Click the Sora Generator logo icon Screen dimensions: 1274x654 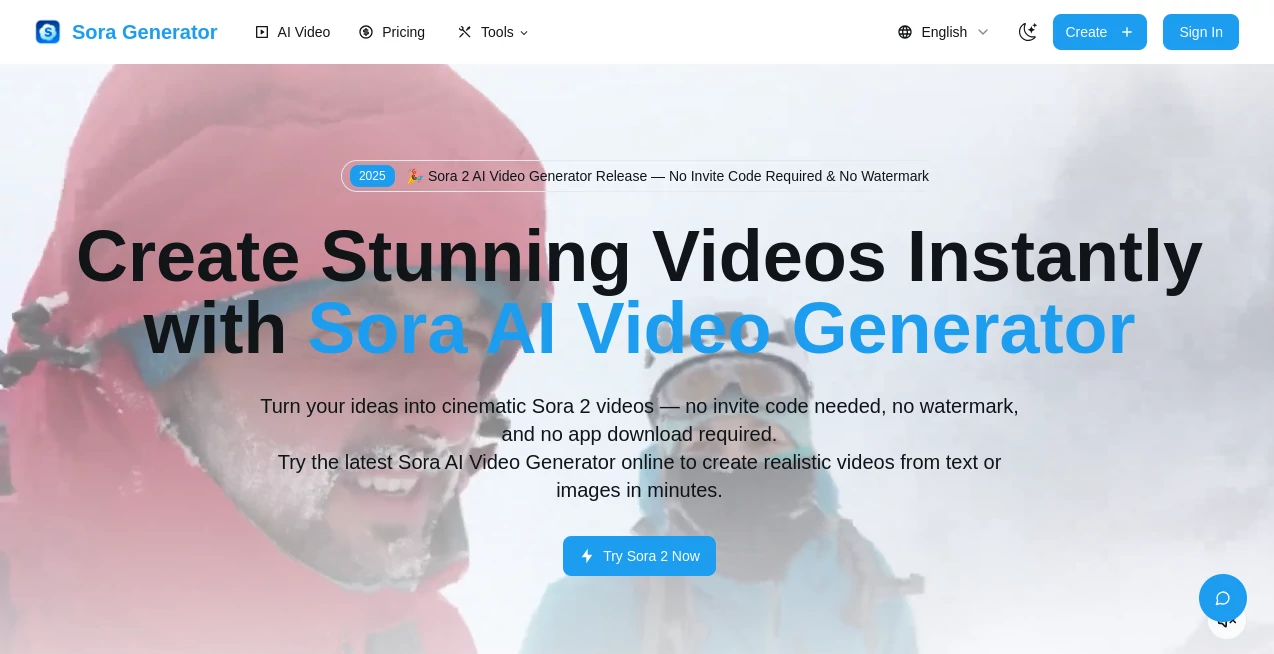47,31
